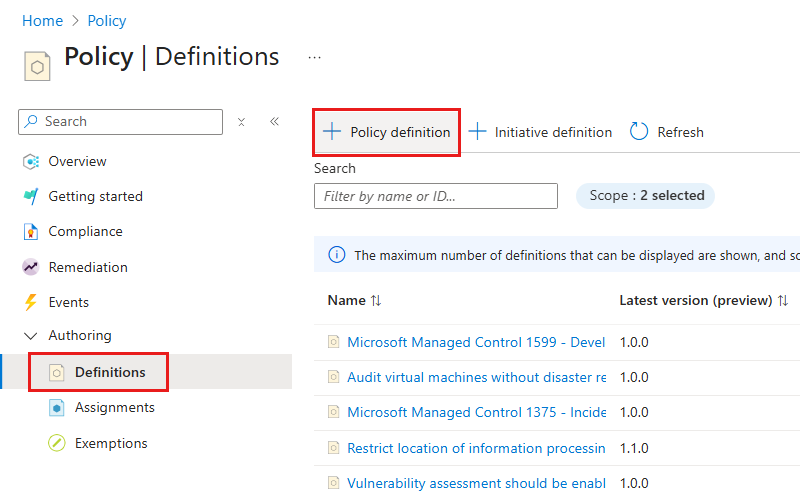
Task: Click the Getting started icon
Action: coord(31,197)
